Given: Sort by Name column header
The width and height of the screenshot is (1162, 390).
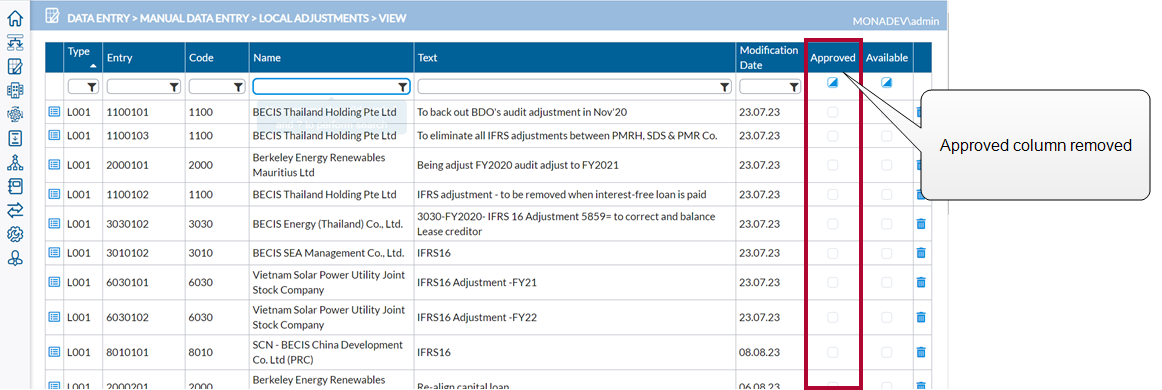Looking at the screenshot, I should [x=331, y=57].
